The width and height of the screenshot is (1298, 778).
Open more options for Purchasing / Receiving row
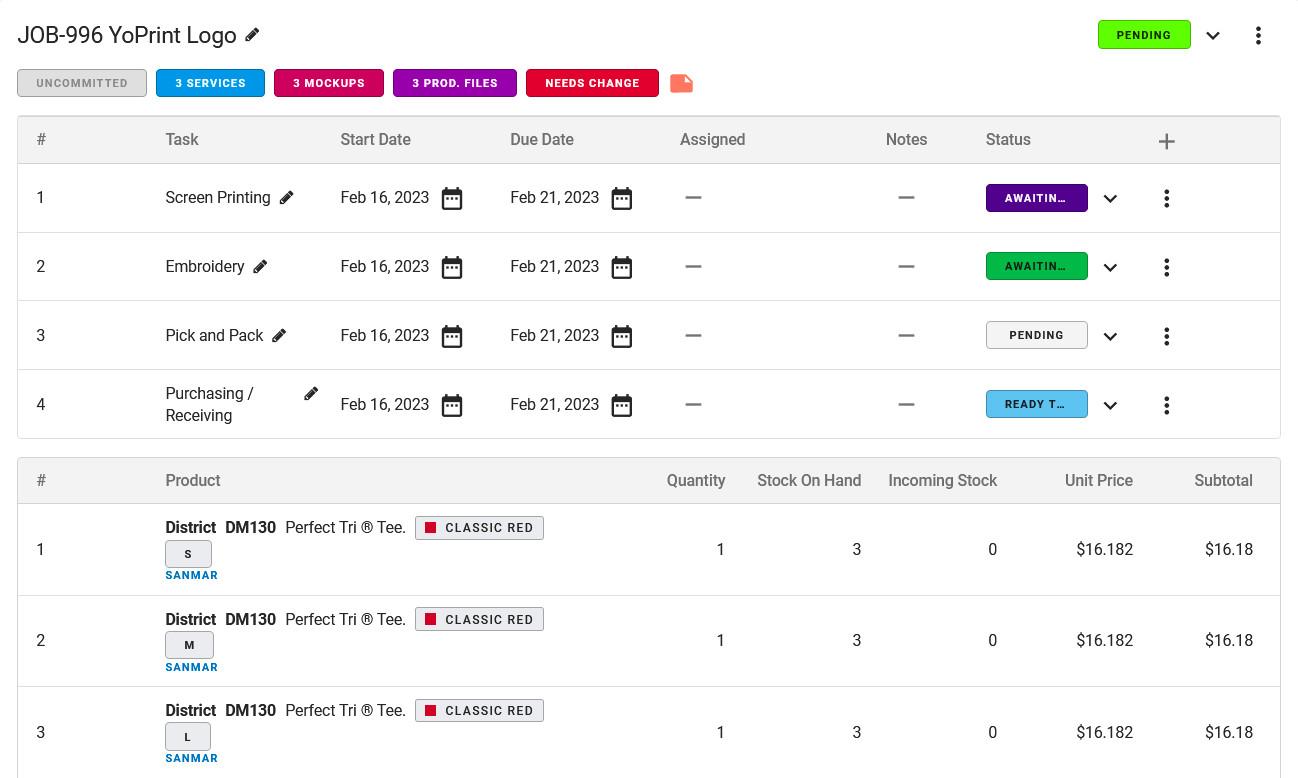pos(1166,405)
